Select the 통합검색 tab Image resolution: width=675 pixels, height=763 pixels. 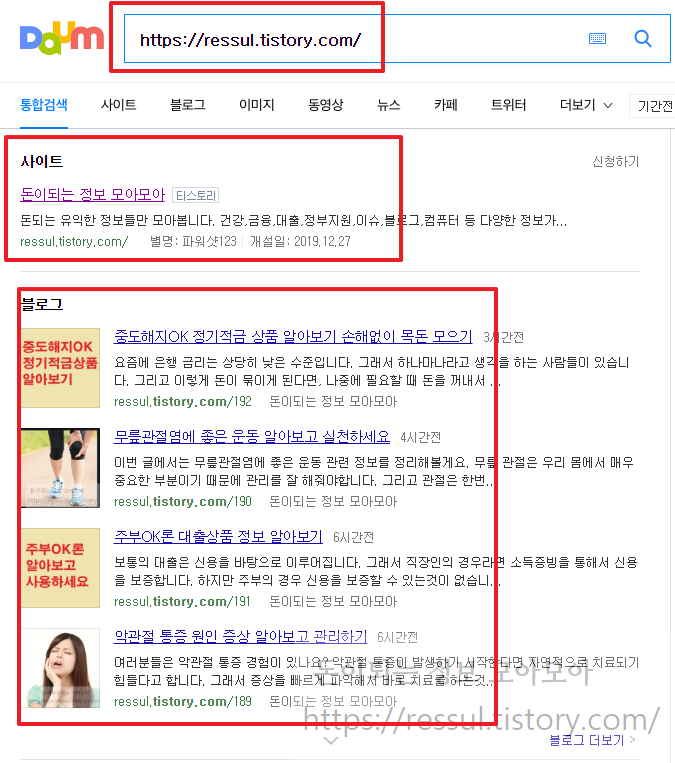point(44,105)
